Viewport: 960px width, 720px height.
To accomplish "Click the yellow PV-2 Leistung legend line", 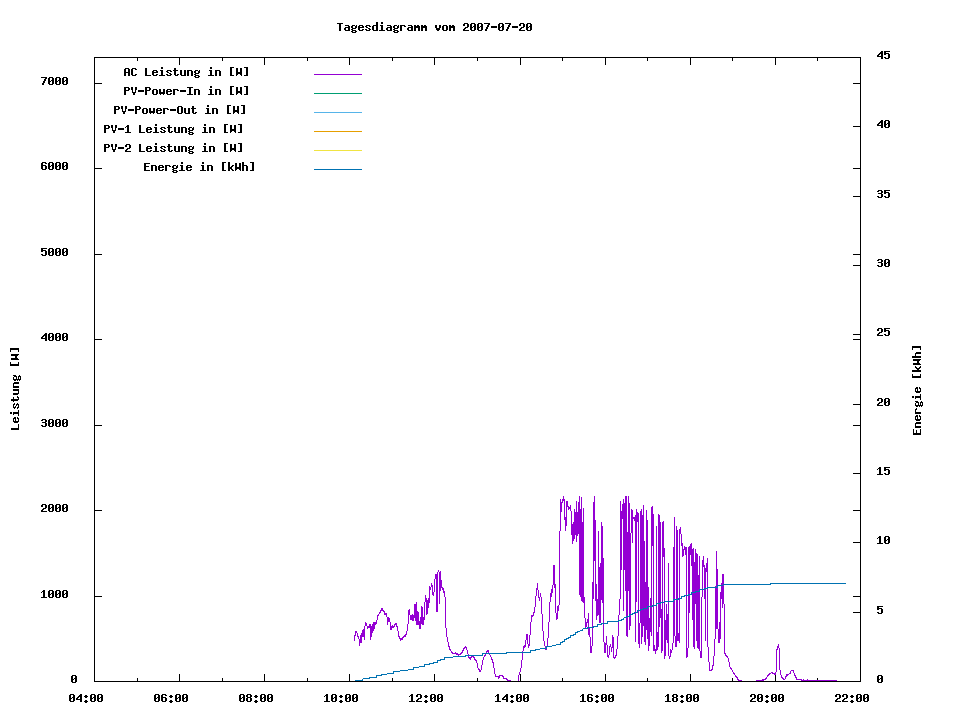I will tap(337, 150).
